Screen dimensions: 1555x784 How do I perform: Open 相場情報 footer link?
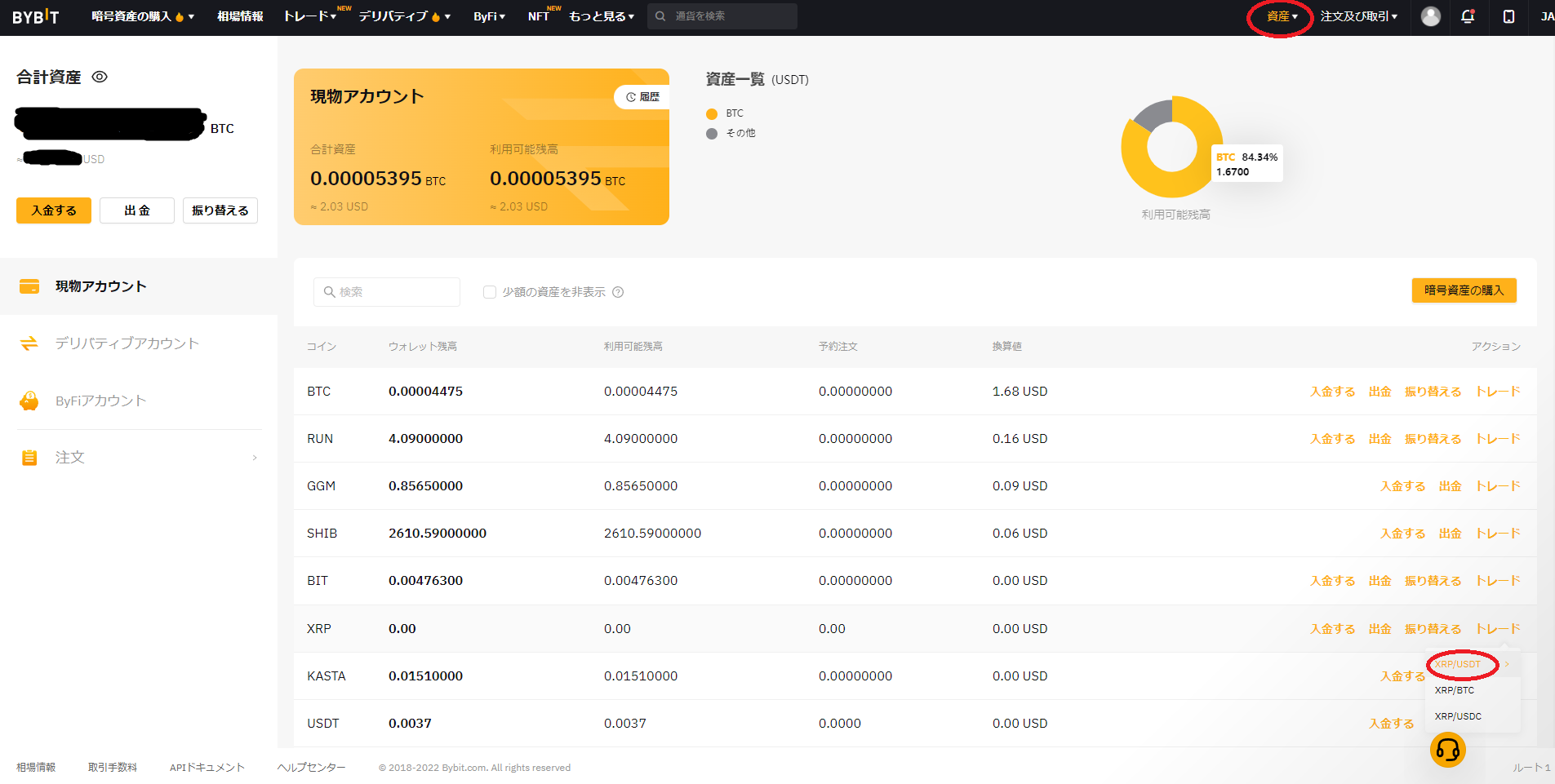point(36,768)
